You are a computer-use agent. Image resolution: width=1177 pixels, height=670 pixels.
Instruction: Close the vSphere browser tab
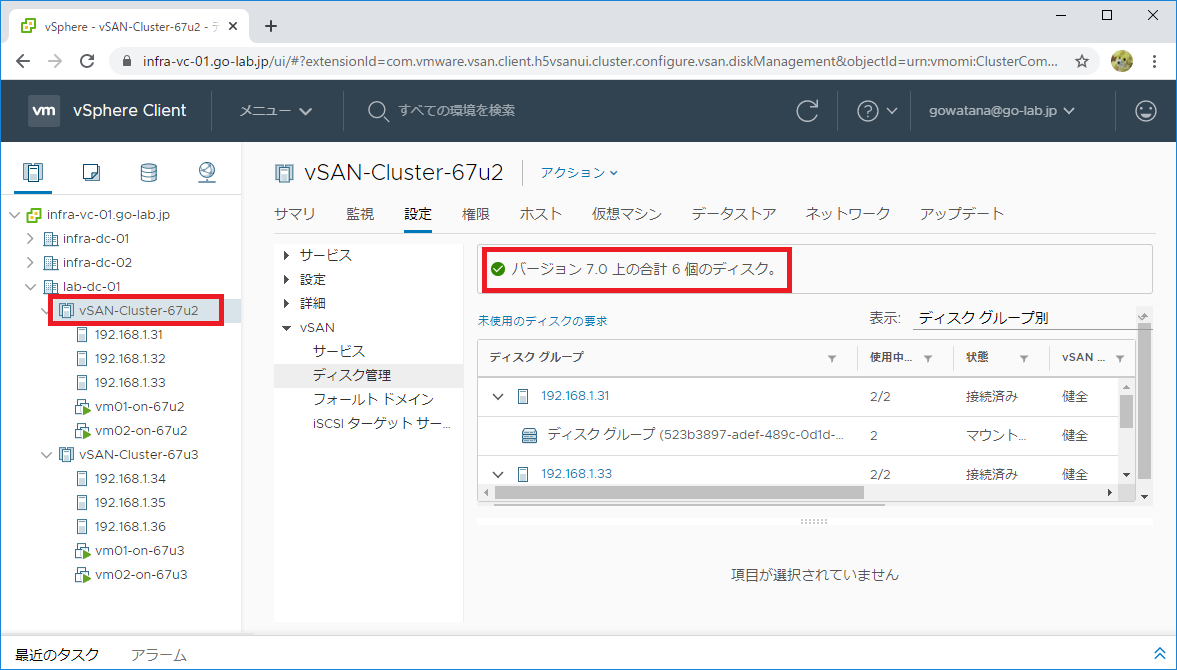pyautogui.click(x=233, y=26)
